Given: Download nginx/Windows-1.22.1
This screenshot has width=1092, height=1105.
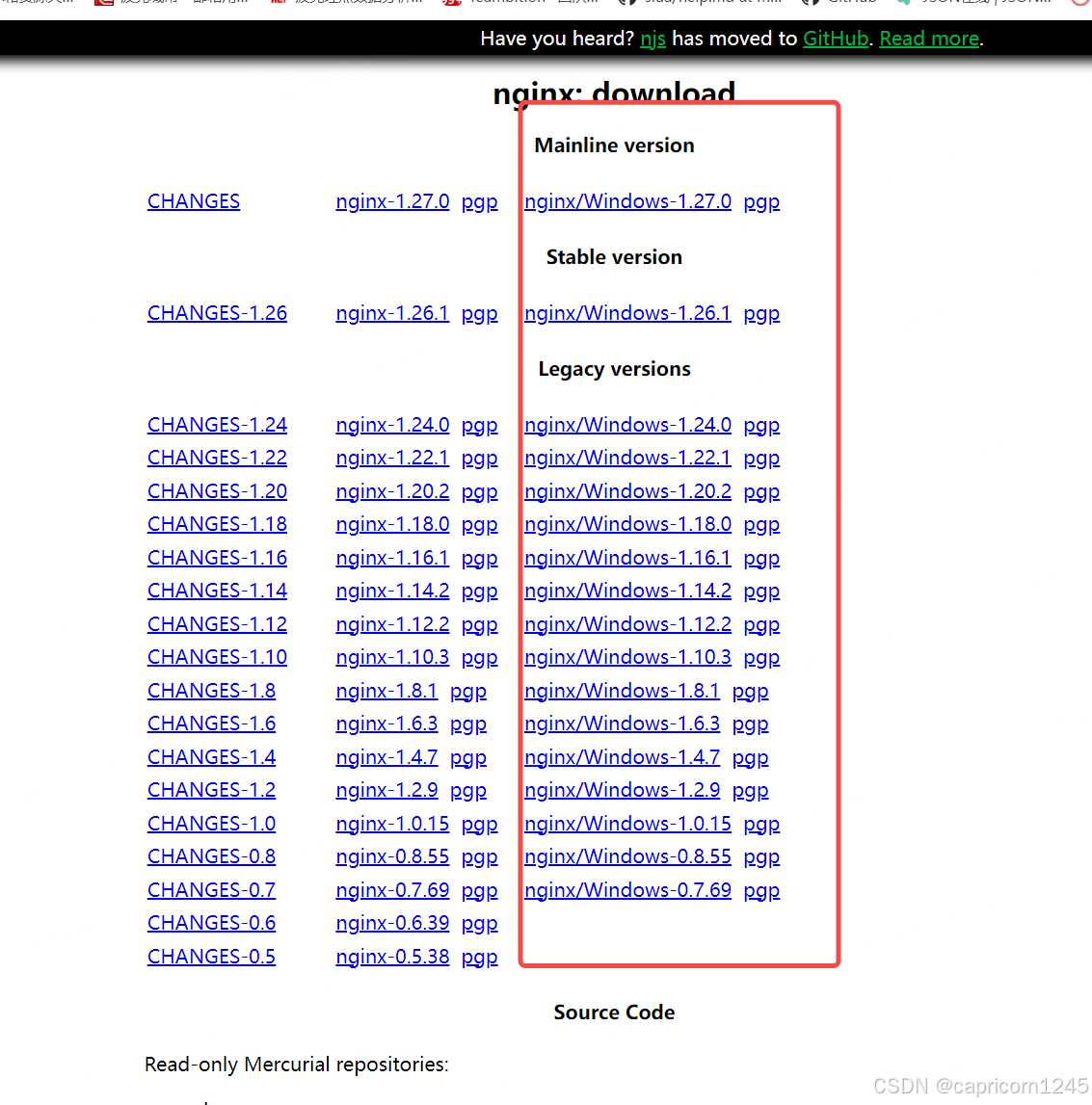Looking at the screenshot, I should pos(627,458).
